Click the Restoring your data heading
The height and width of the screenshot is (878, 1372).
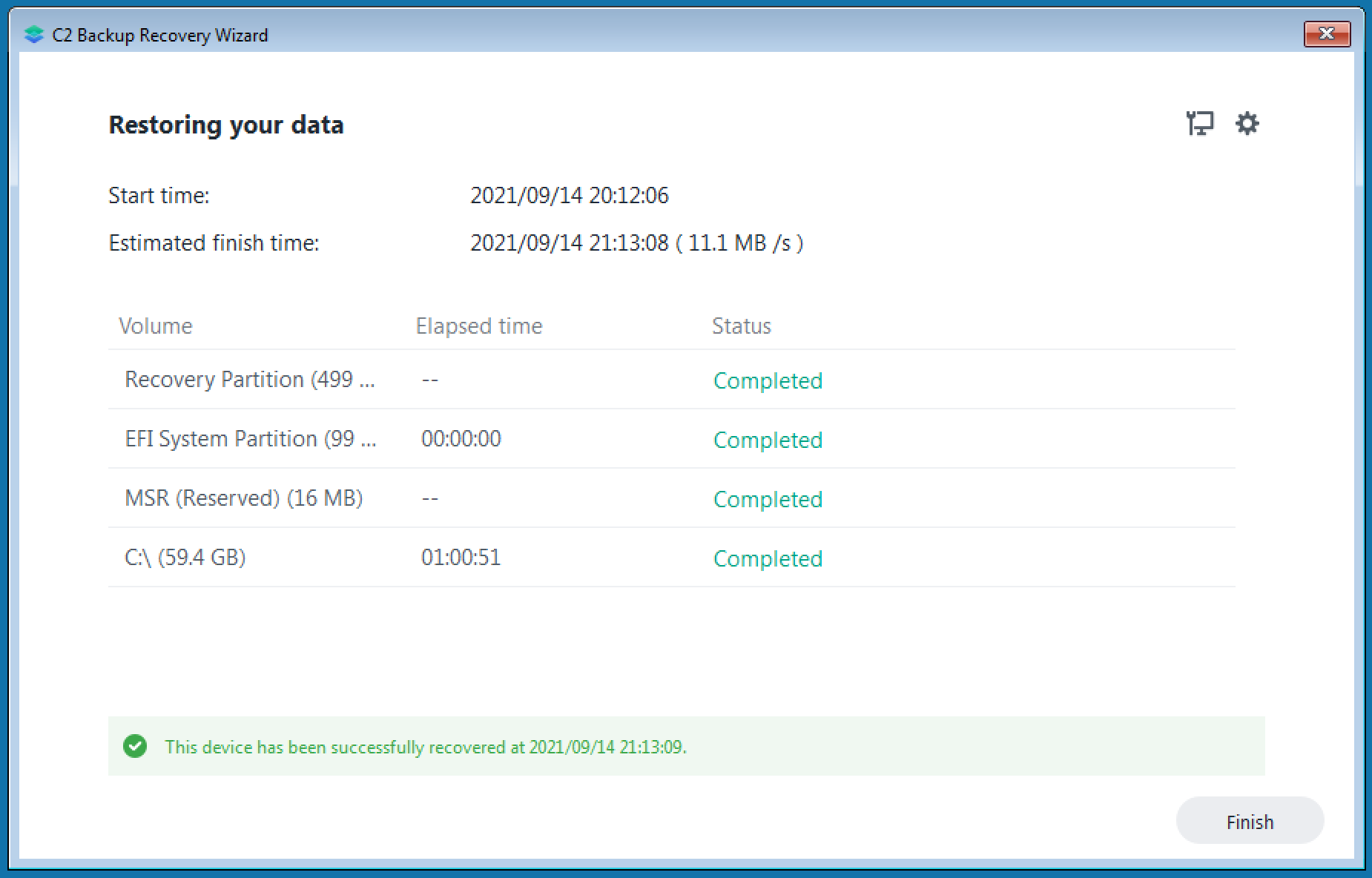[x=226, y=125]
